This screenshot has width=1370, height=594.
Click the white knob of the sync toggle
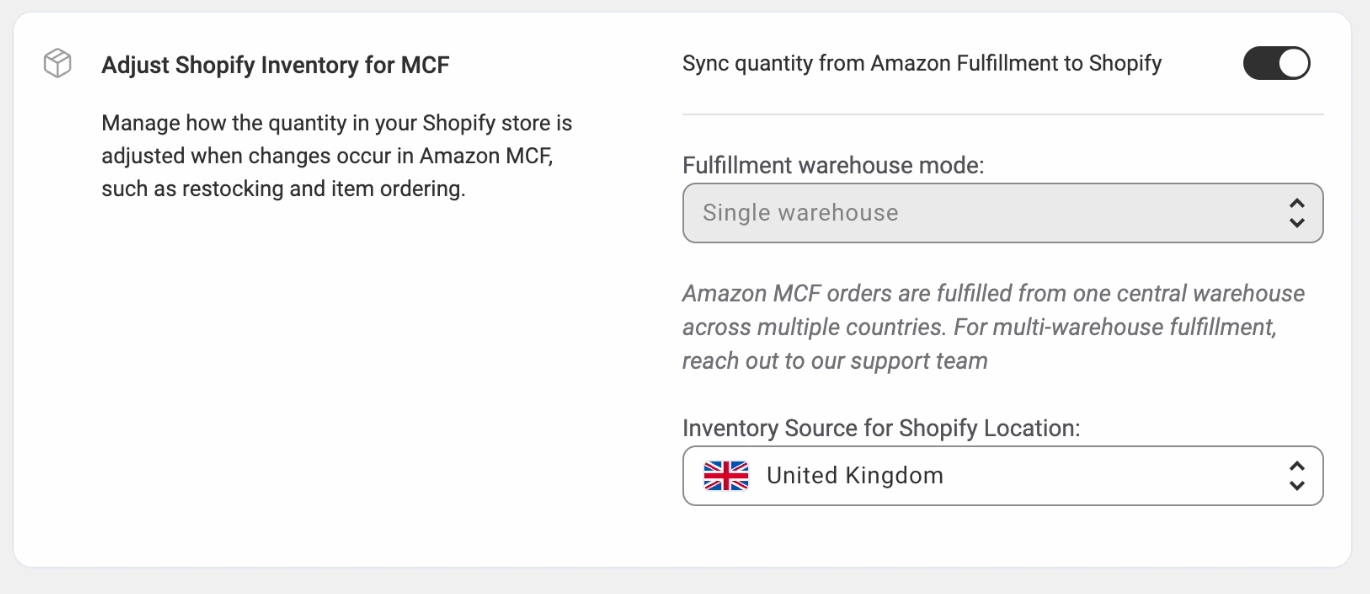click(1293, 64)
